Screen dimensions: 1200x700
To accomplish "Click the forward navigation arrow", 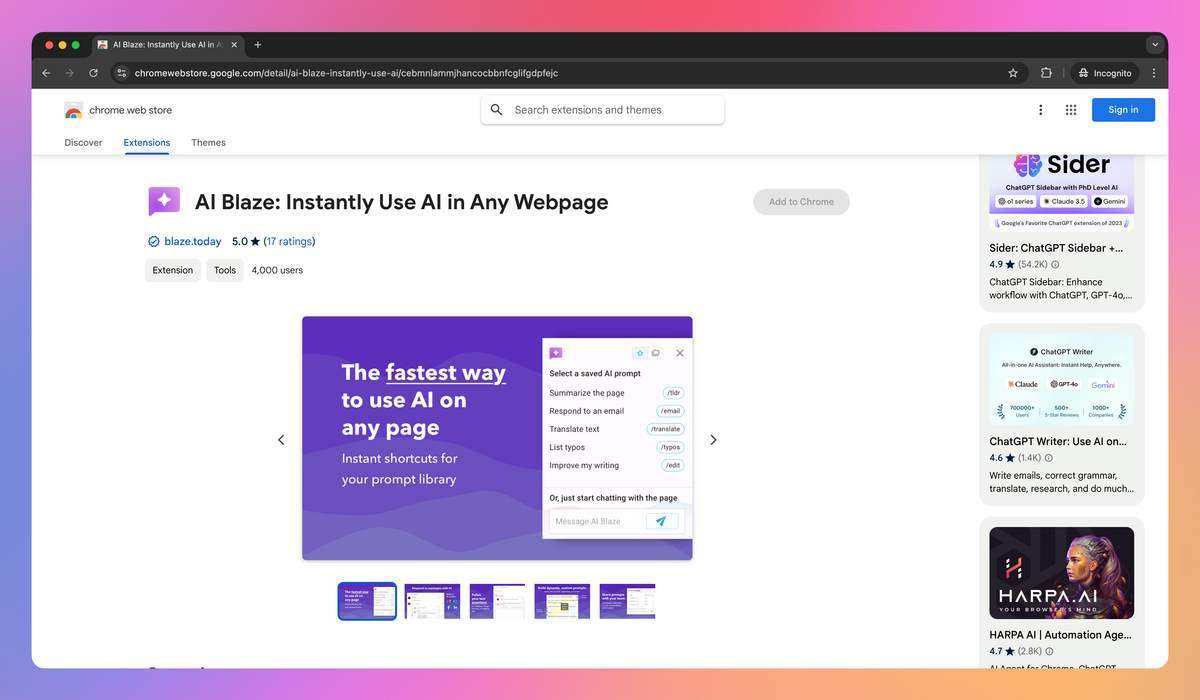I will coord(70,73).
